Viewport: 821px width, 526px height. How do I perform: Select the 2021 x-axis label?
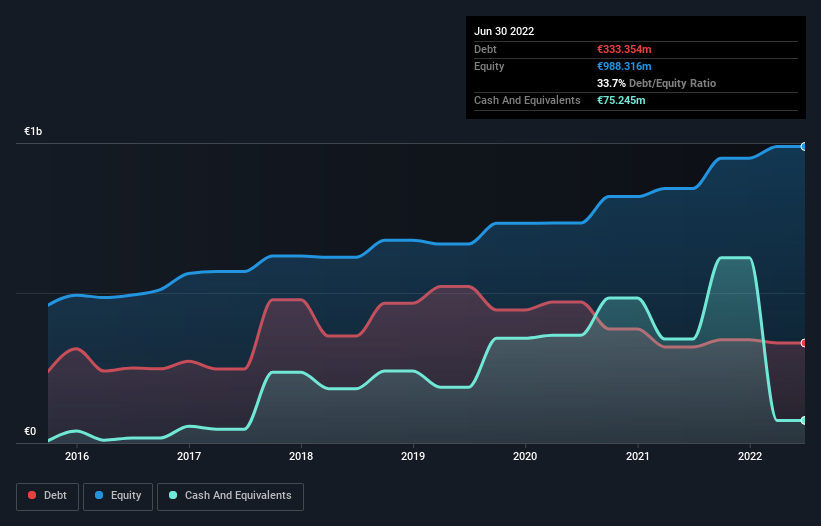[x=638, y=456]
